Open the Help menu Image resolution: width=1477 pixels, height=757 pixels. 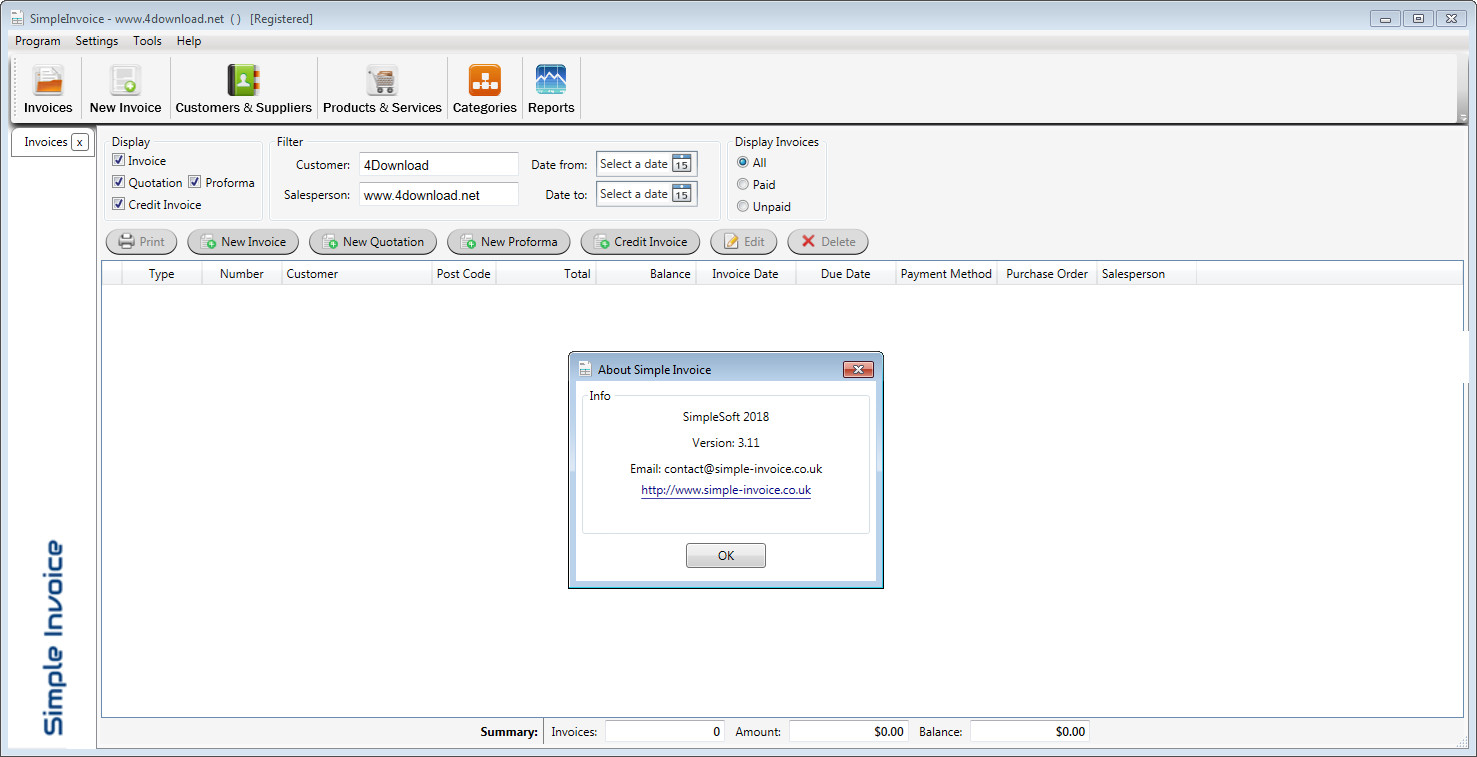pos(189,41)
